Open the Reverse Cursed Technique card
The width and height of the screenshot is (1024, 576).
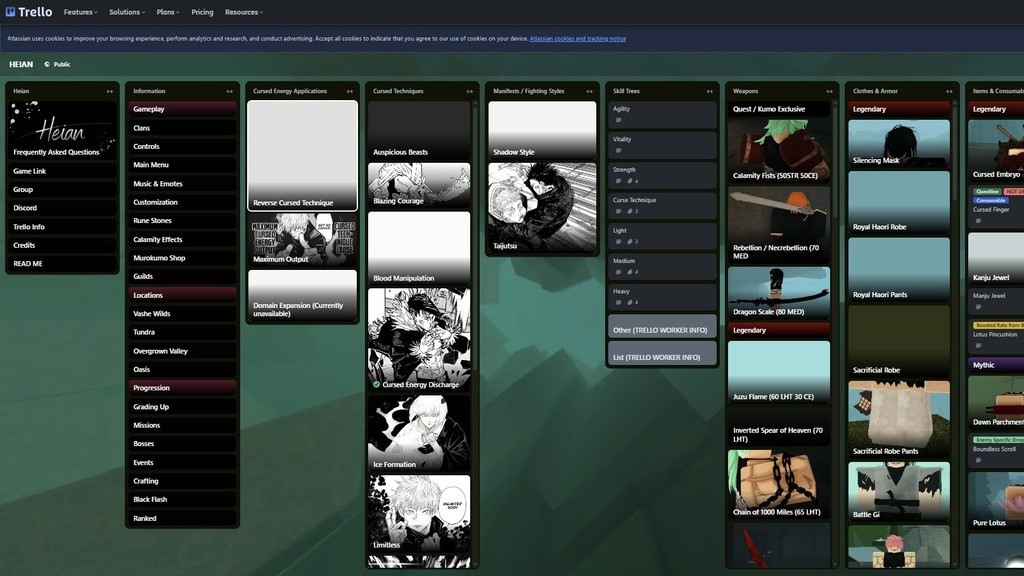[x=302, y=155]
